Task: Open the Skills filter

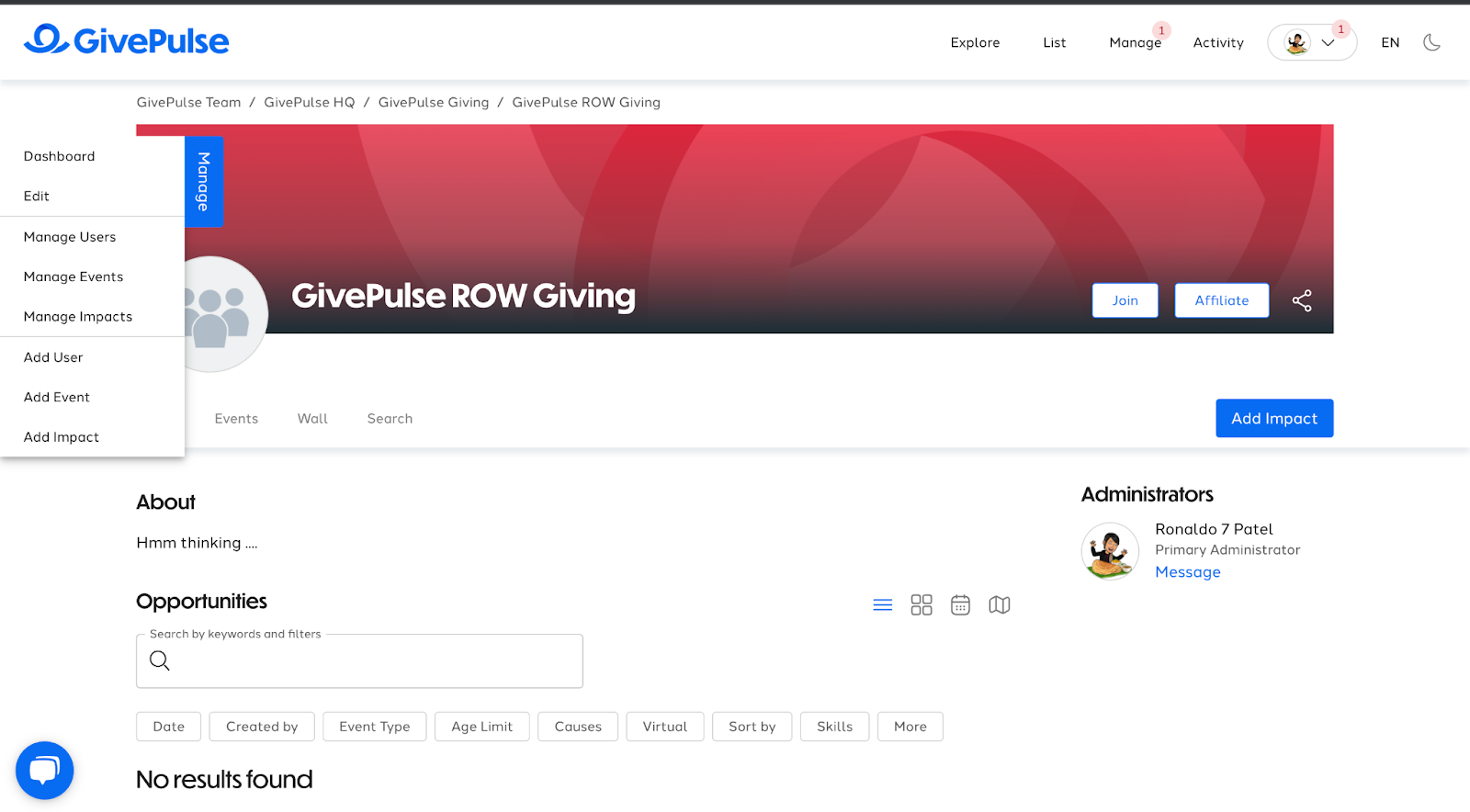Action: point(835,727)
